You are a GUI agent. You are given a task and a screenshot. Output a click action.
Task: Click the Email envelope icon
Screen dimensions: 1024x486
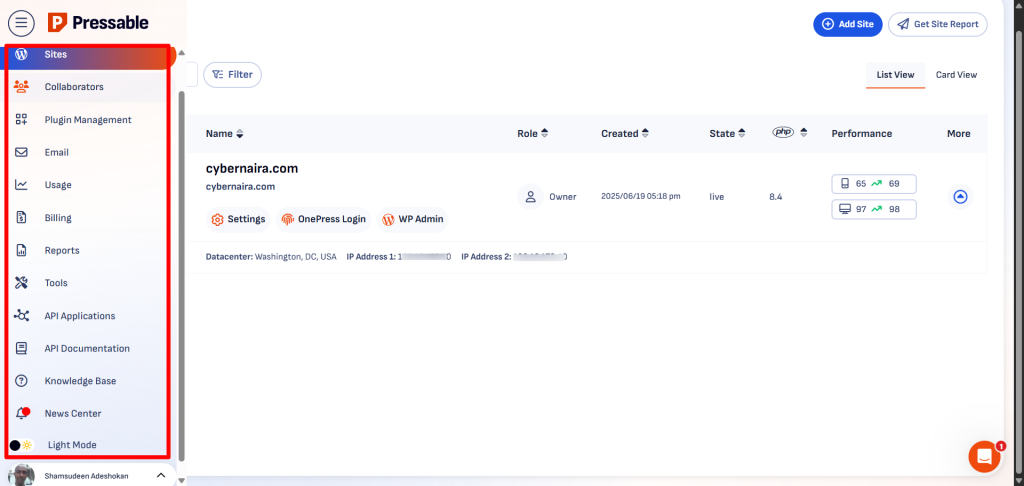click(x=21, y=153)
